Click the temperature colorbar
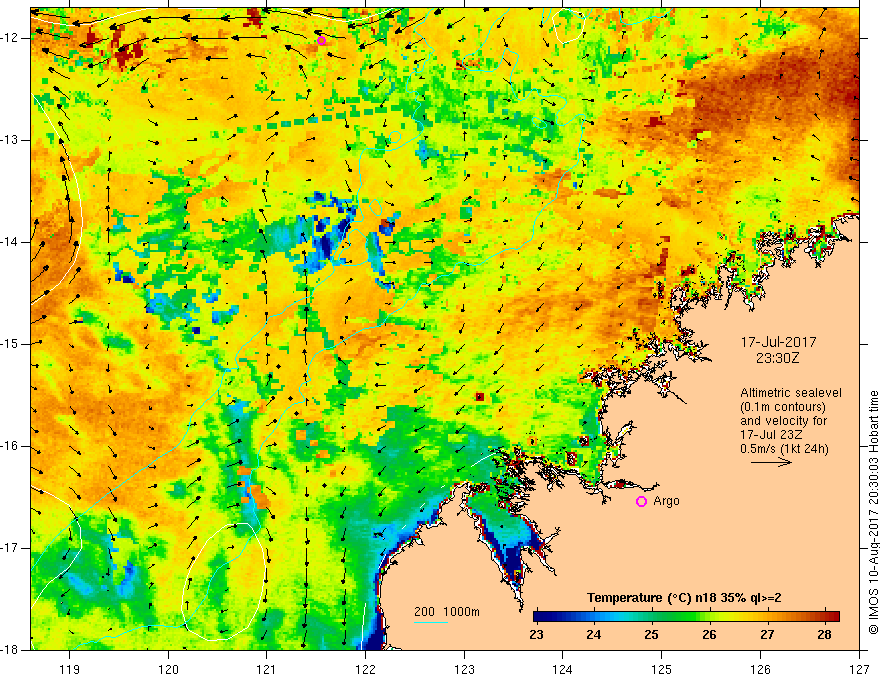 coord(686,616)
